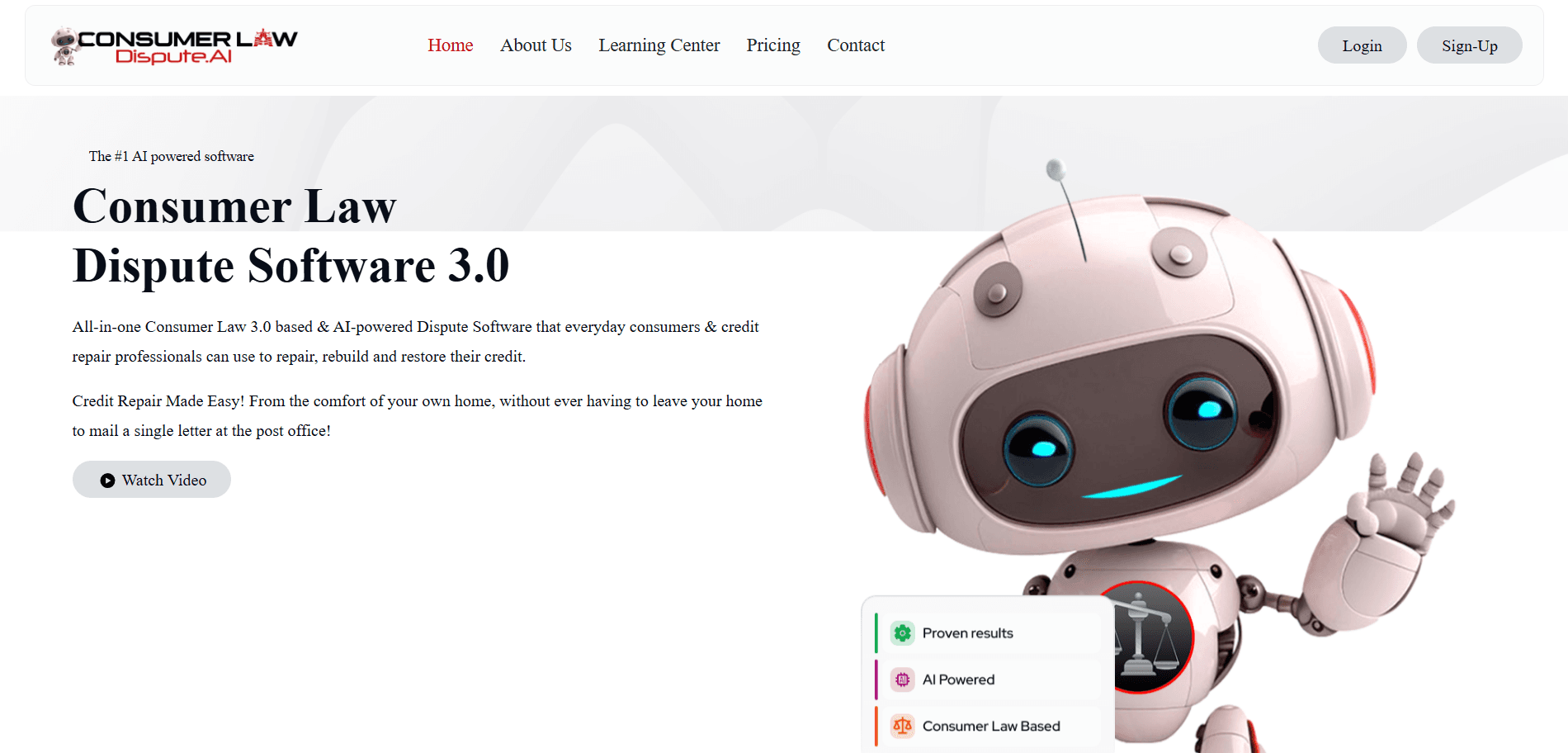Open the Learning Center menu item
Viewport: 1568px width, 753px height.
click(659, 45)
